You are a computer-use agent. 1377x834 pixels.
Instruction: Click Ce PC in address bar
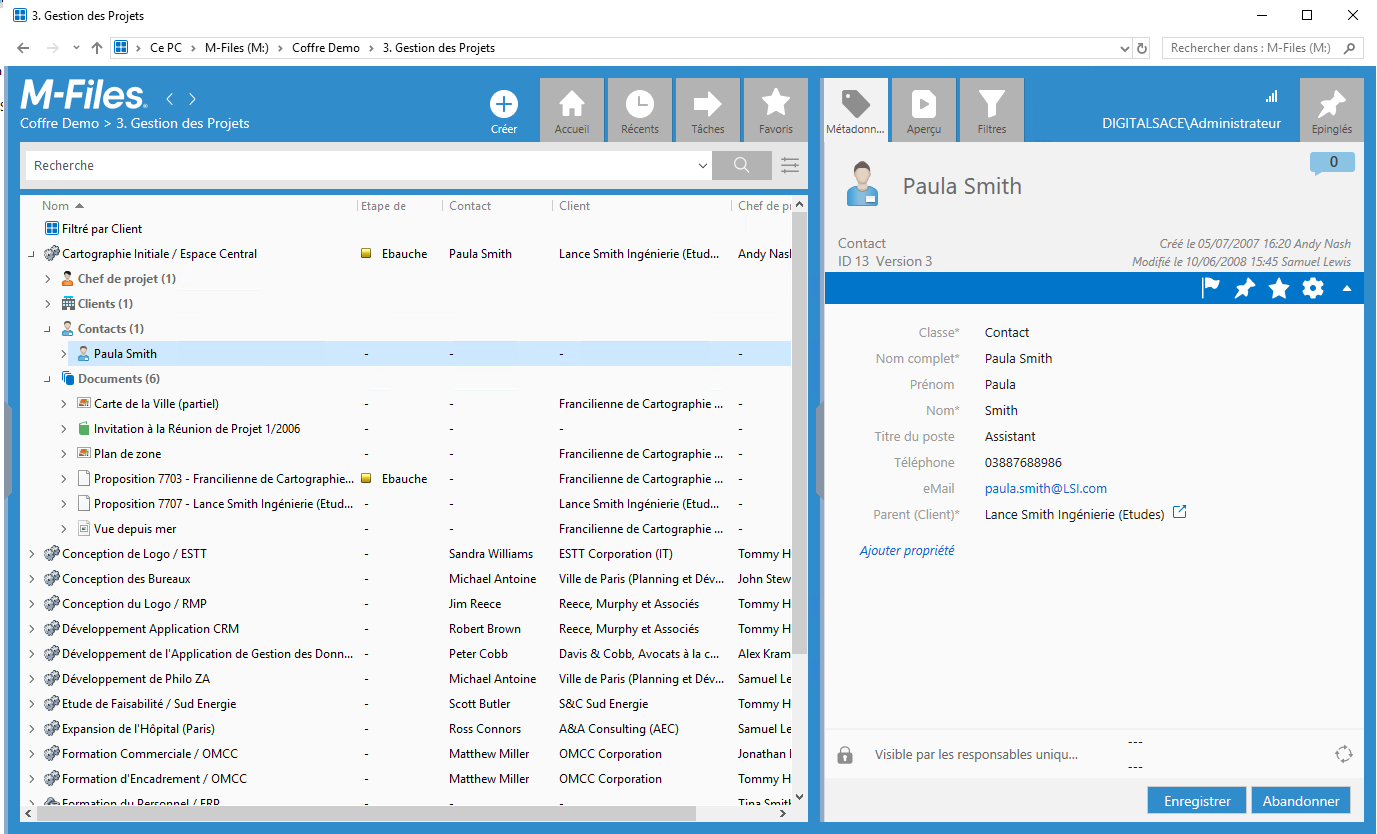click(166, 48)
